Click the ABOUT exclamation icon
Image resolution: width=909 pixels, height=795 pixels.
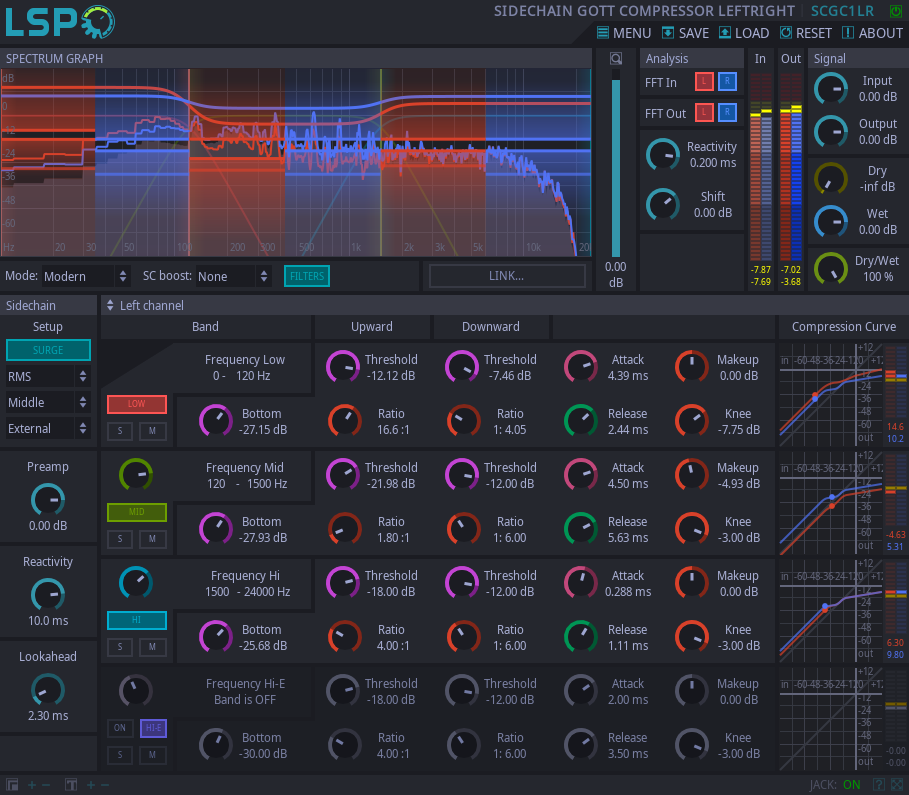[x=848, y=32]
